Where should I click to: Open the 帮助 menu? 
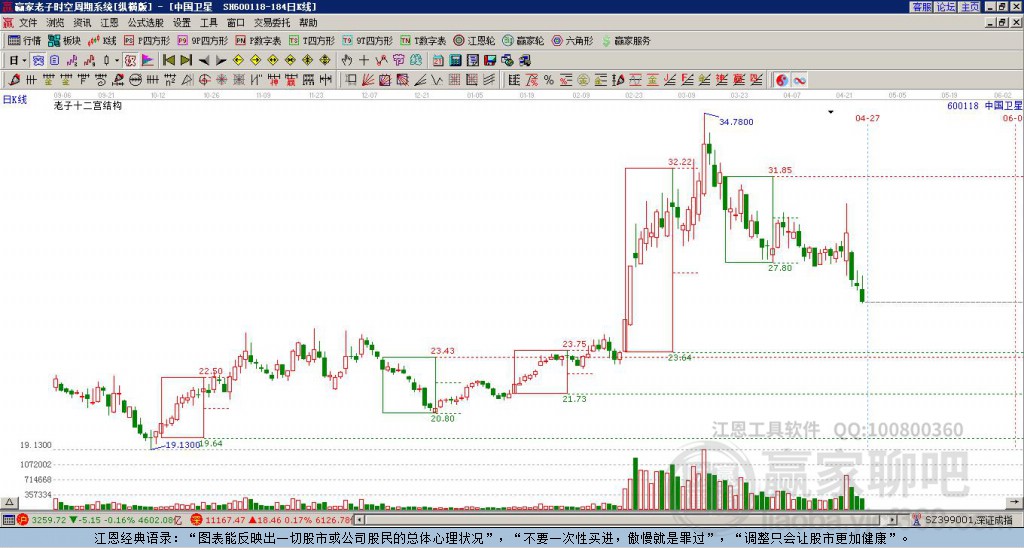coord(308,23)
